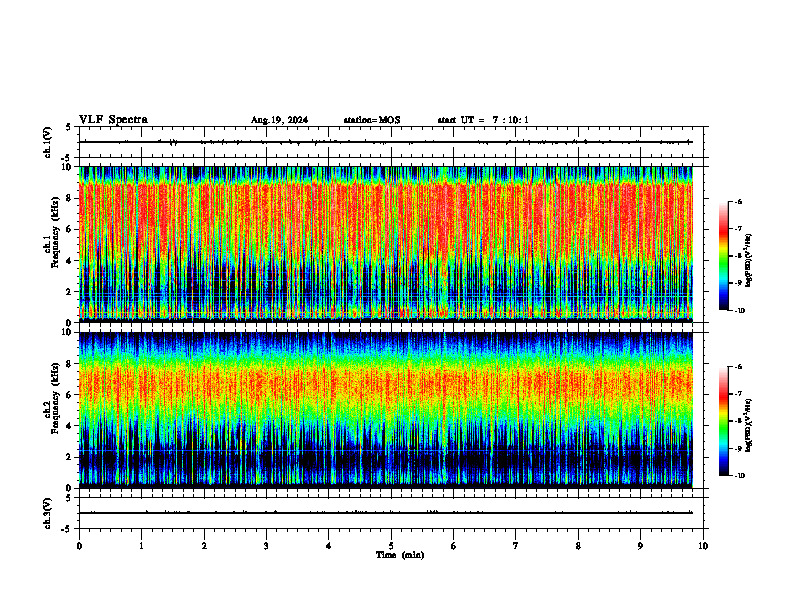Click ch.2 frequency axis tick "8"

point(69,364)
